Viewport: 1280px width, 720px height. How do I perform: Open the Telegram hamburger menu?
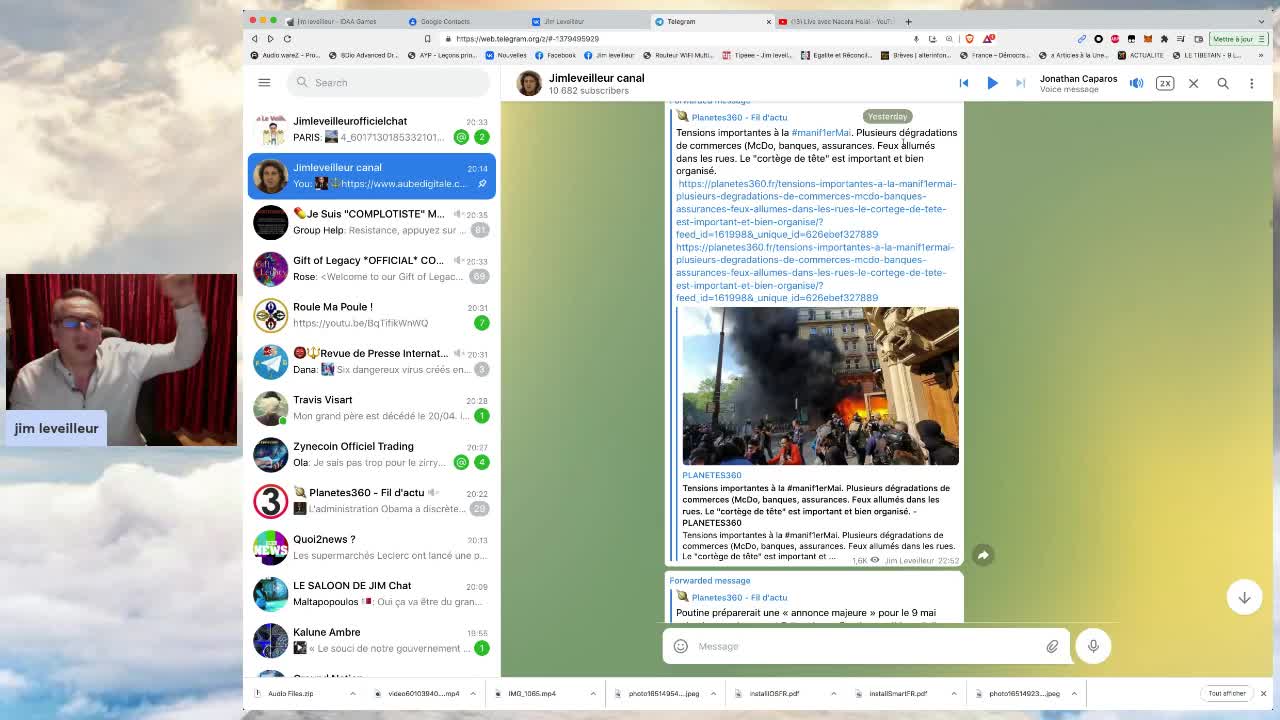tap(264, 82)
